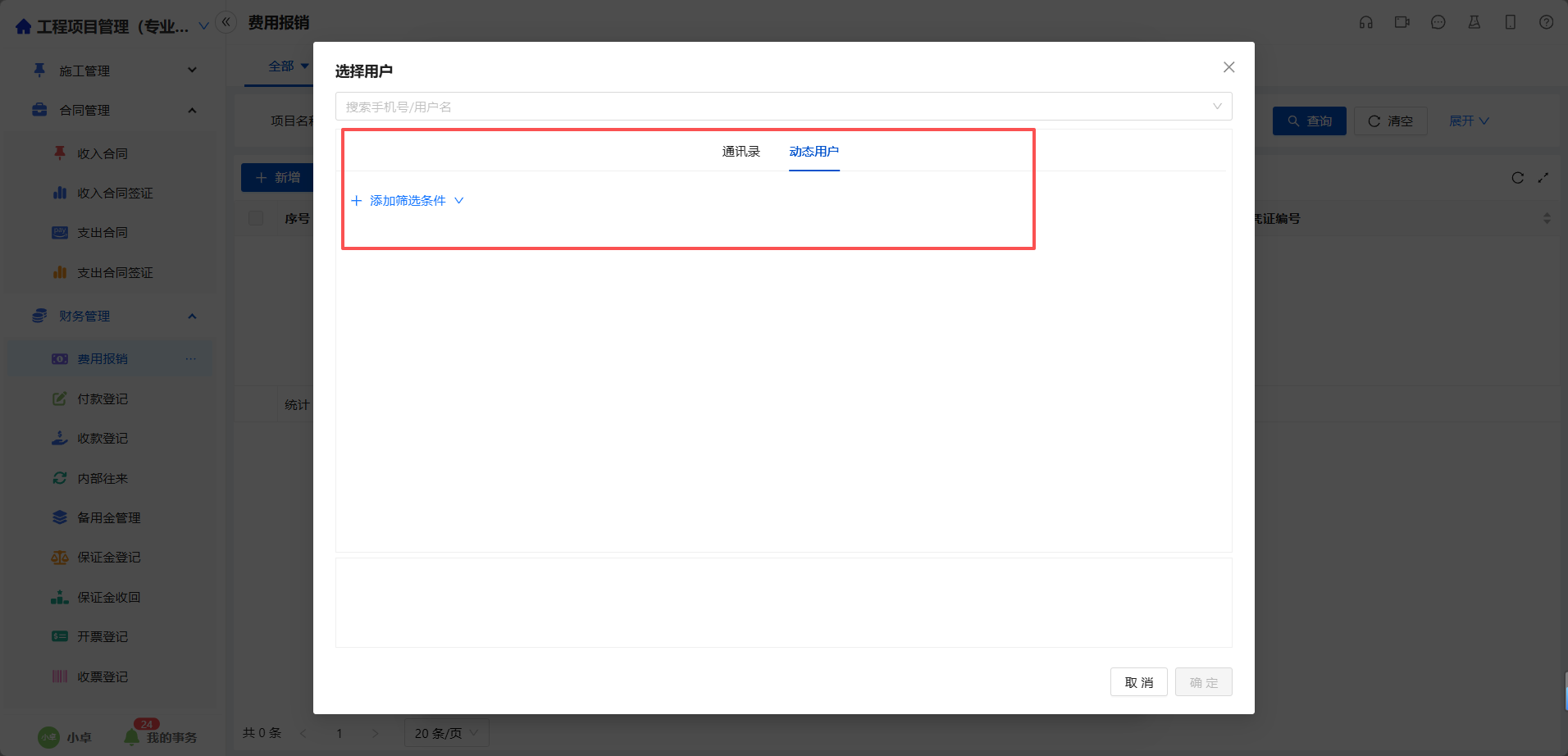
Task: Collapse the 财务管理 menu section
Action: (x=192, y=317)
